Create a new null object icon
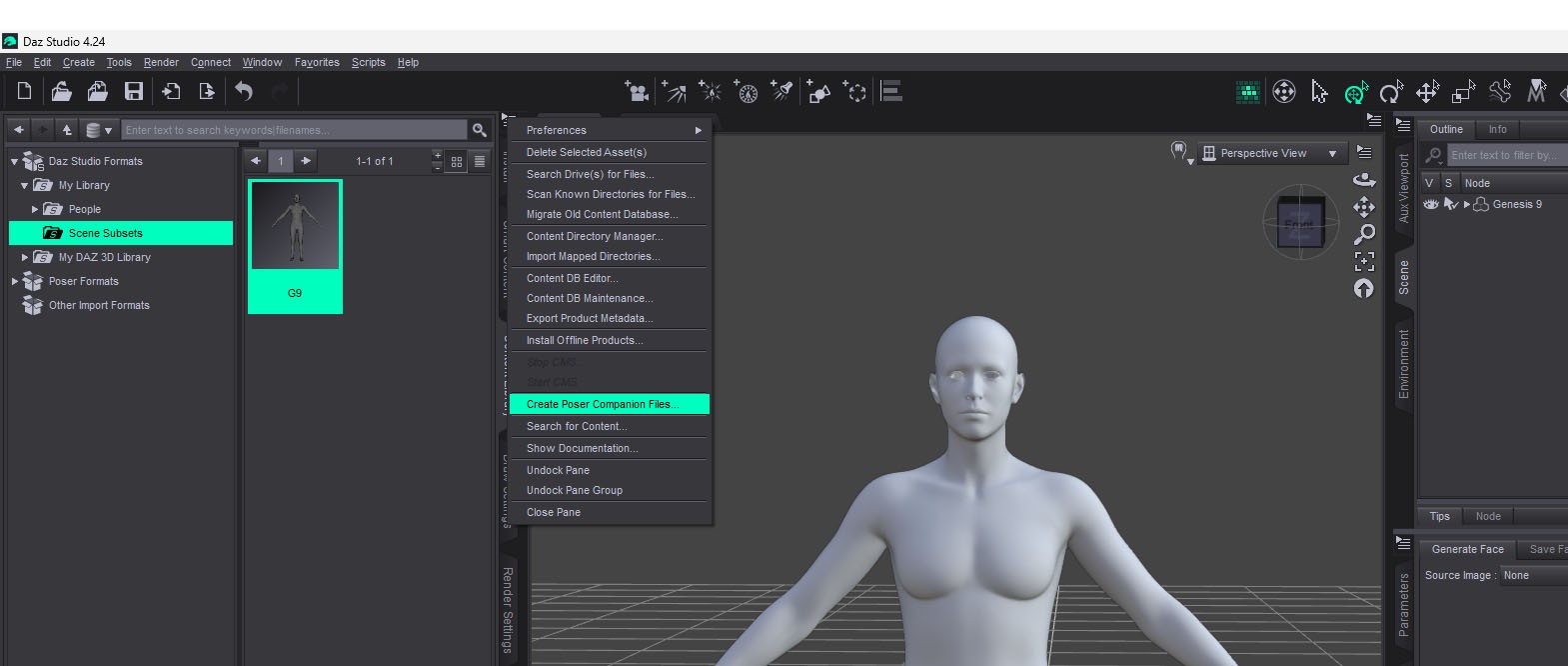 click(x=854, y=92)
